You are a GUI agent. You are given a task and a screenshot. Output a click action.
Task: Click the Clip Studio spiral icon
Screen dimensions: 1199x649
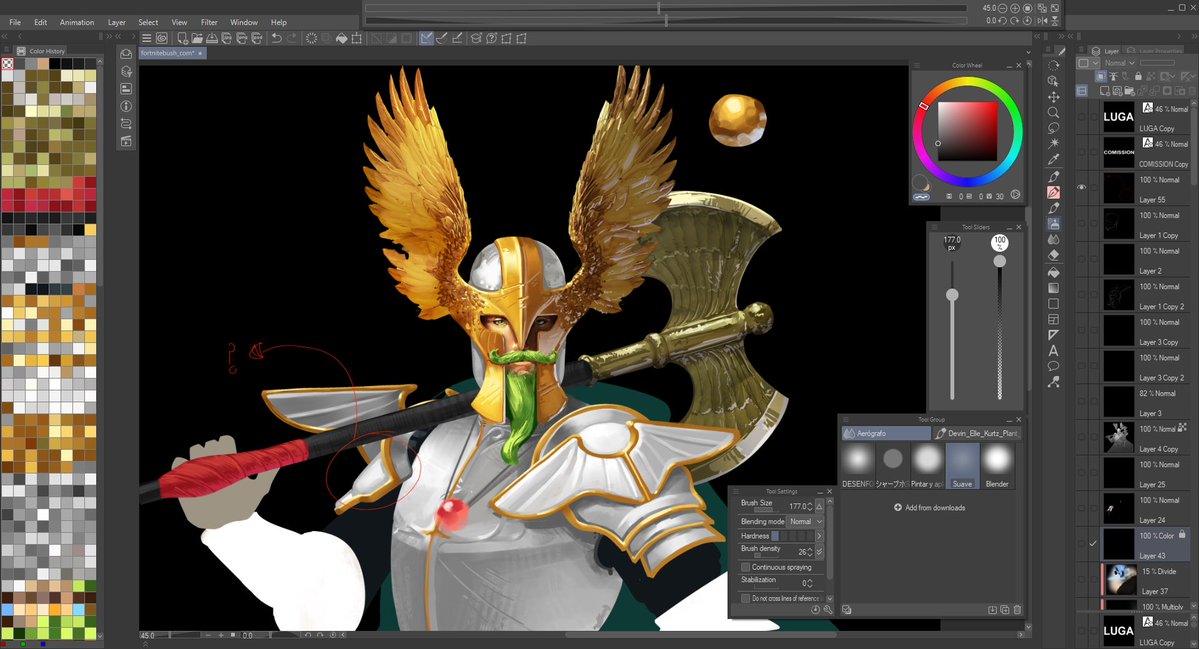161,38
